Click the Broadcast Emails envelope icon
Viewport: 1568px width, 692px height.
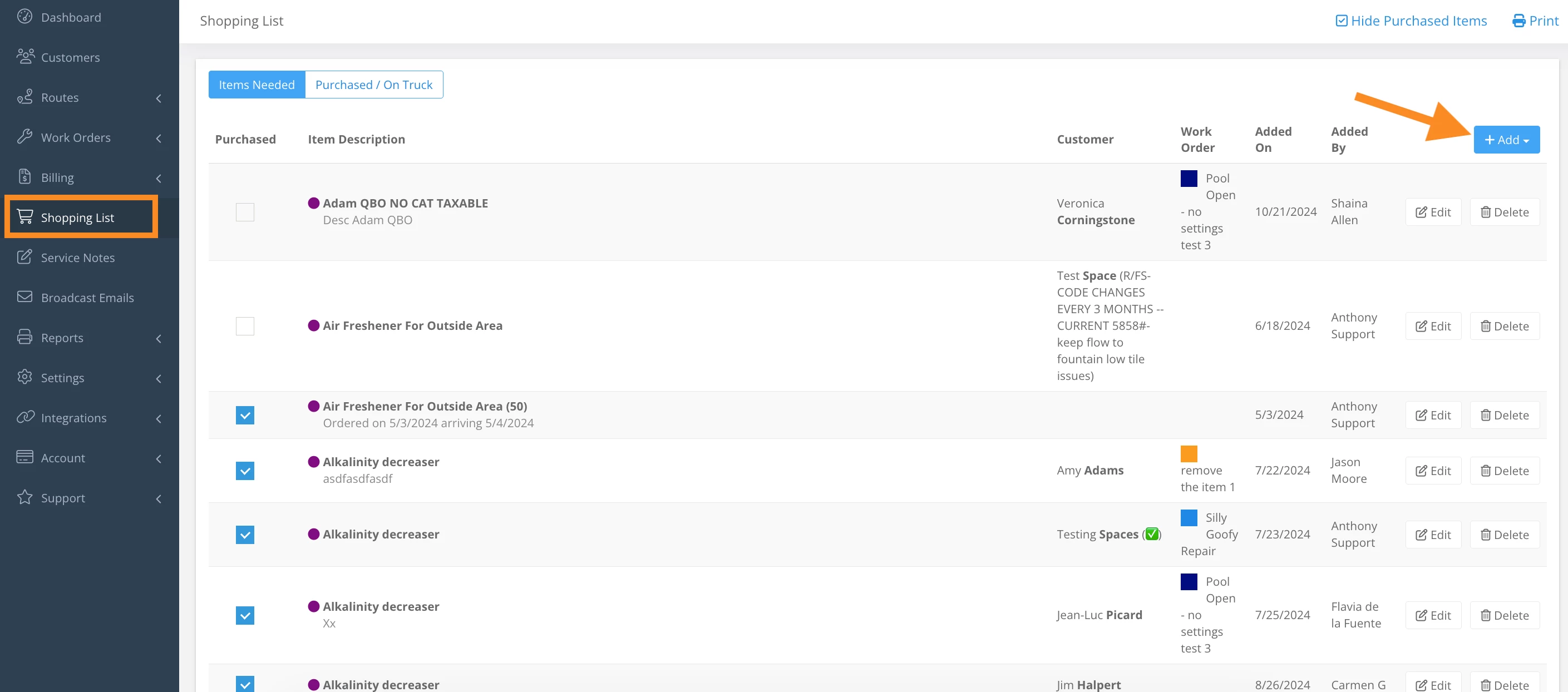tap(24, 297)
